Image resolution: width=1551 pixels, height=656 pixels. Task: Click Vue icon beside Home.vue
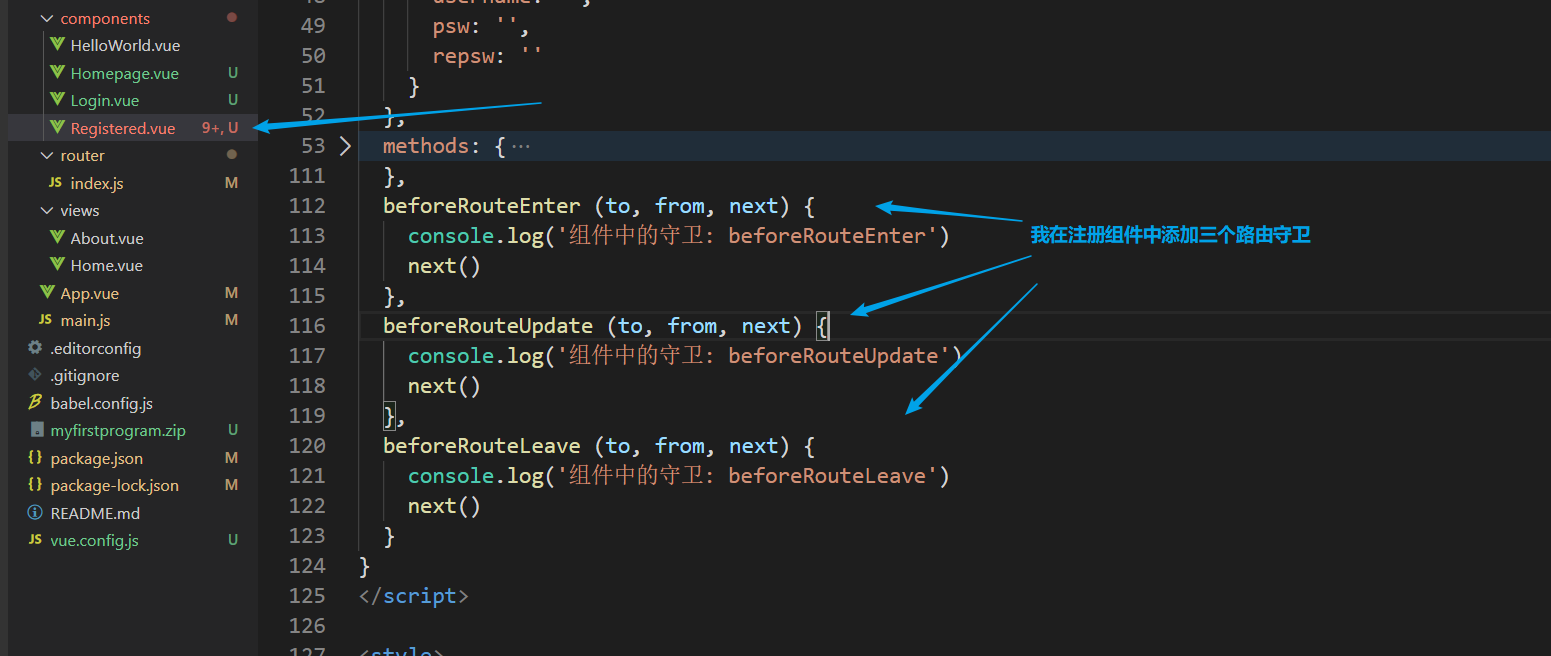click(57, 265)
